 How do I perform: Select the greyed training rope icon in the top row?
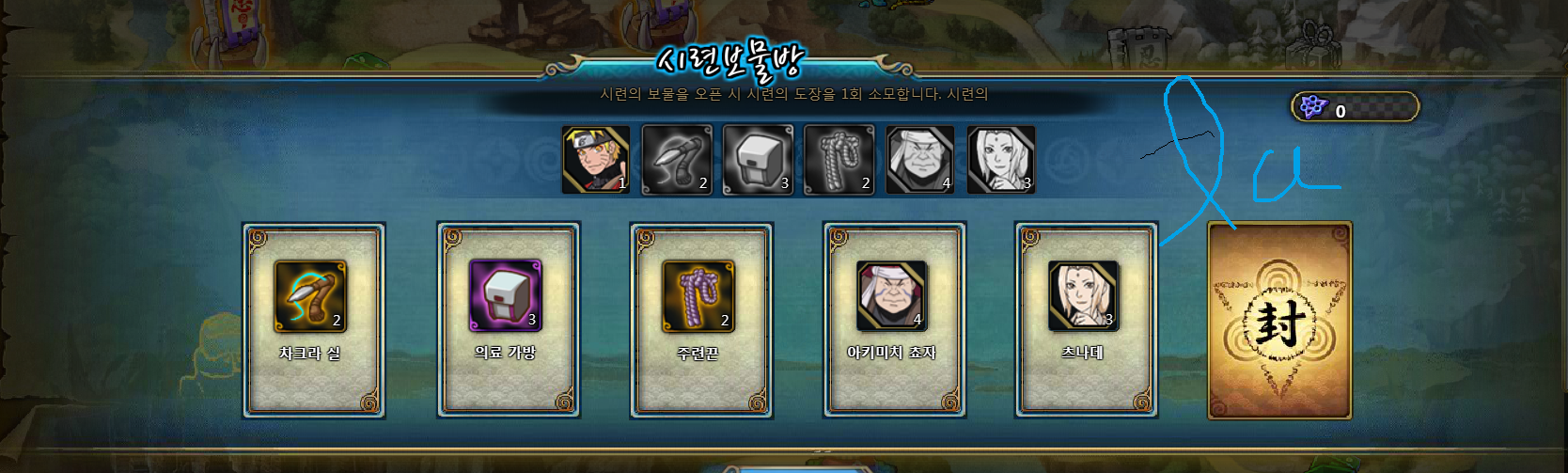tap(839, 160)
